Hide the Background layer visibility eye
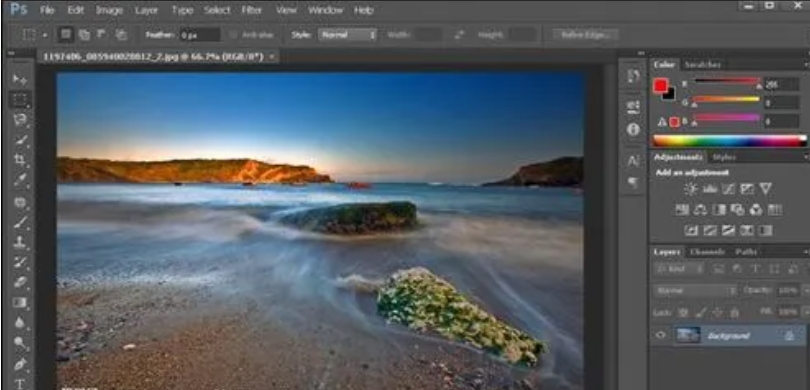This screenshot has width=810, height=390. pos(661,335)
